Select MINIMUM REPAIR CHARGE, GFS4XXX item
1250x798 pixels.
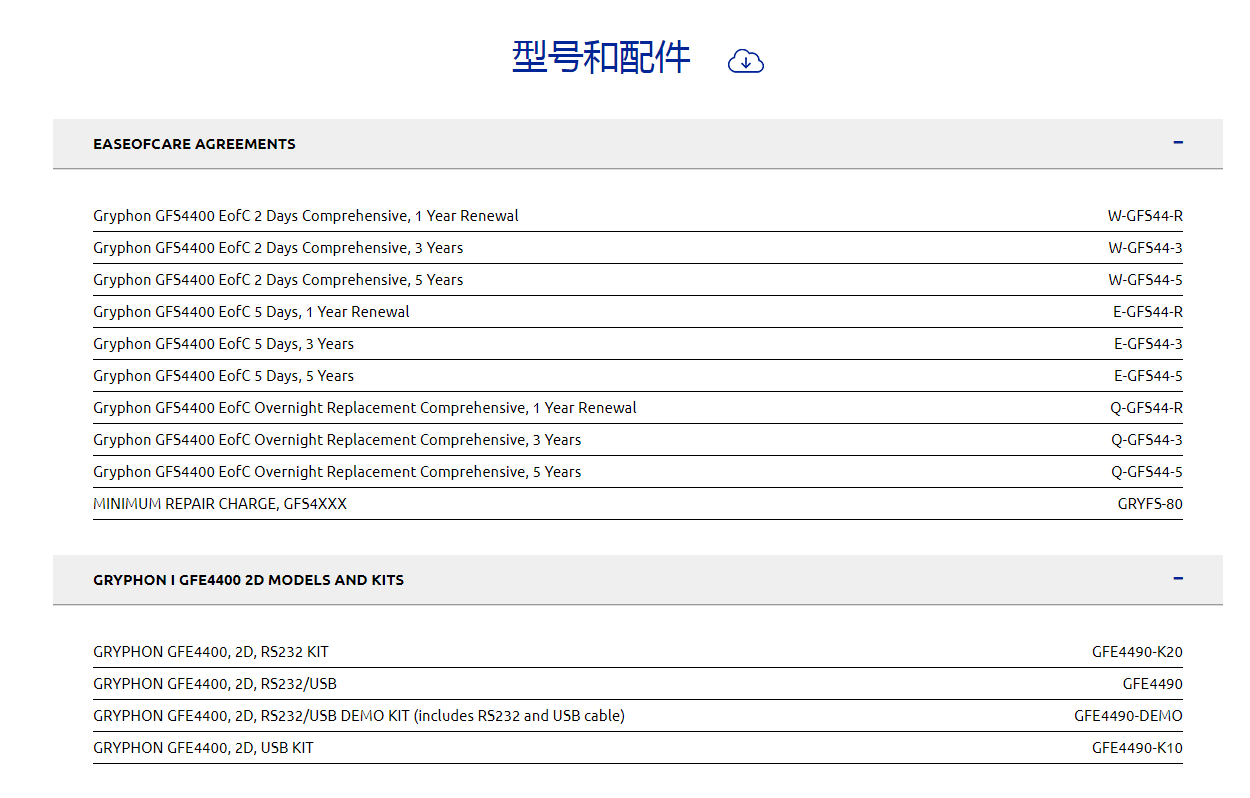[x=220, y=504]
